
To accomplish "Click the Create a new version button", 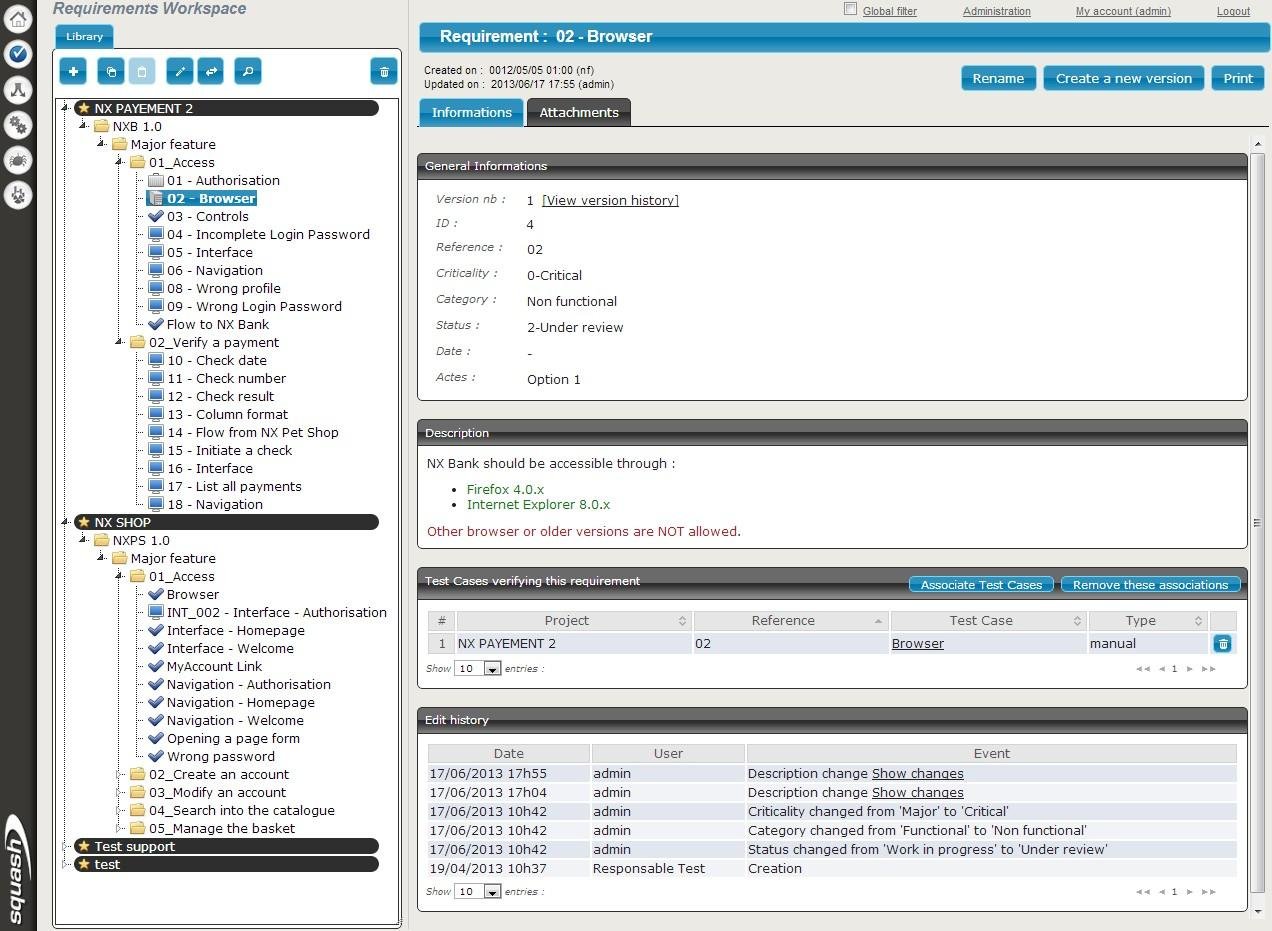I will [1123, 77].
